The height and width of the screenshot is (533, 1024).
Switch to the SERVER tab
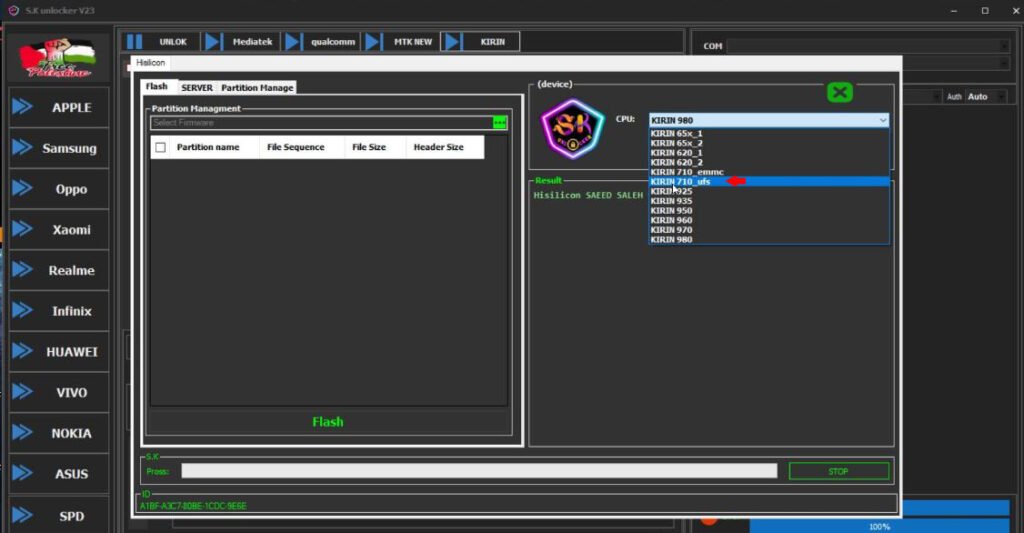197,88
